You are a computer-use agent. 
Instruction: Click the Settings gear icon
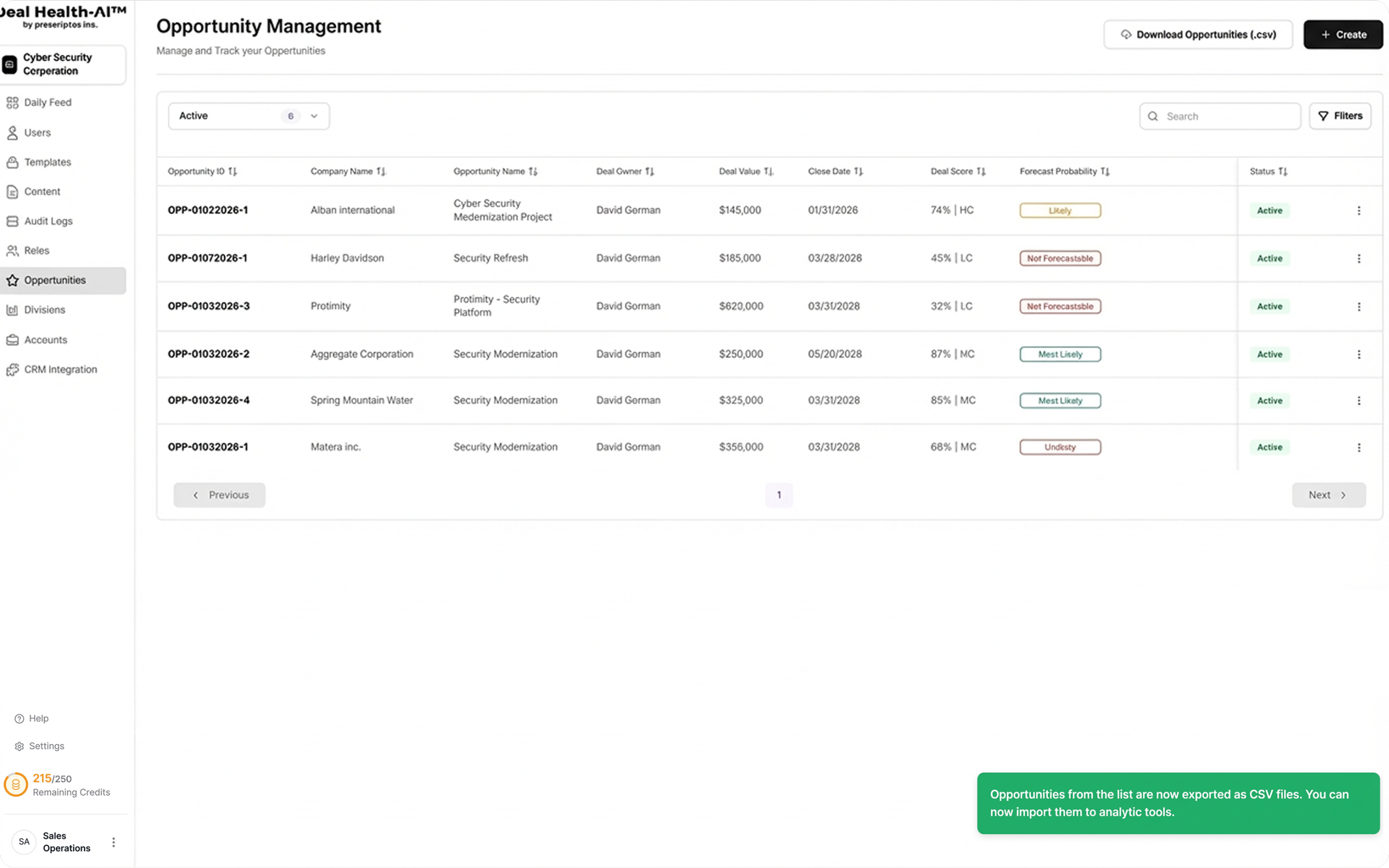[19, 746]
